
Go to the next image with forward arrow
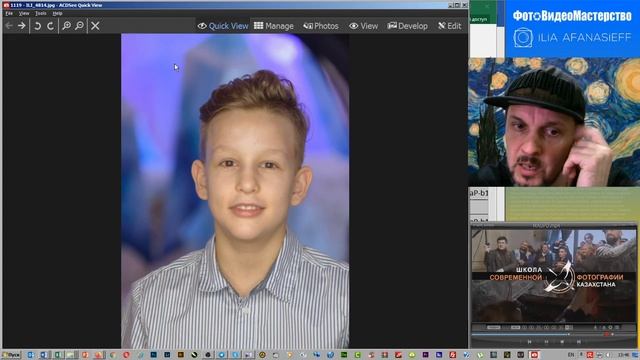click(x=22, y=26)
